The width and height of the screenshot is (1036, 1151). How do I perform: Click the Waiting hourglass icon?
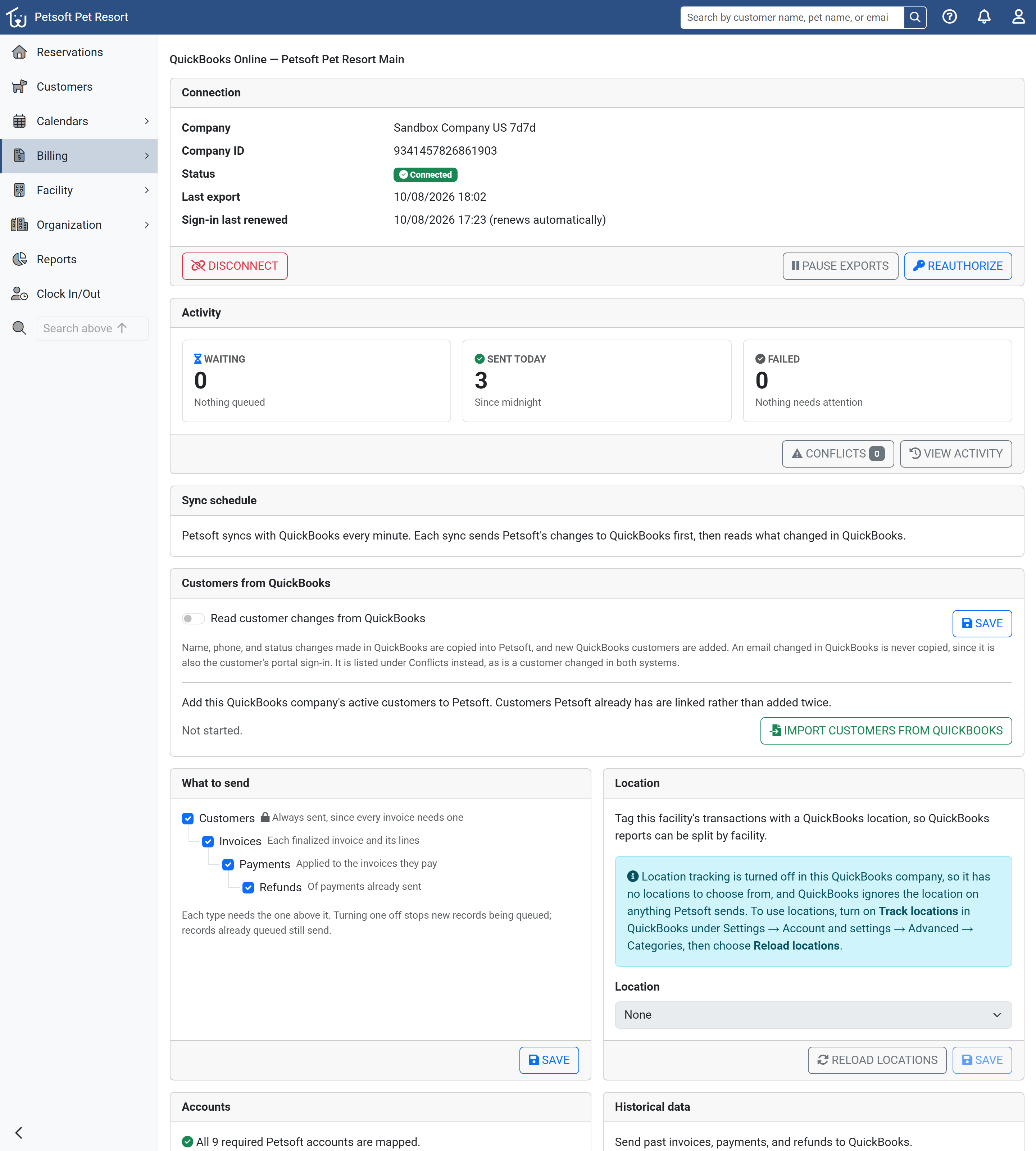coord(197,359)
